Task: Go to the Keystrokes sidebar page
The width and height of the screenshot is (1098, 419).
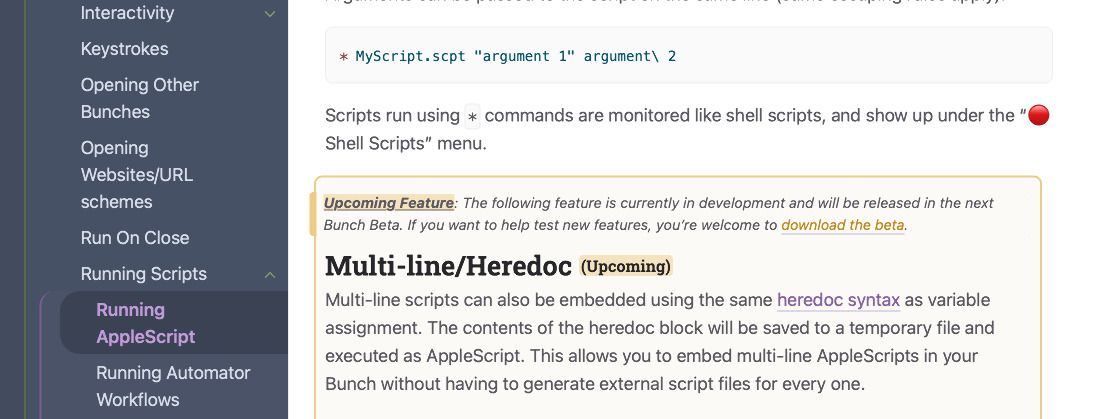Action: point(124,49)
